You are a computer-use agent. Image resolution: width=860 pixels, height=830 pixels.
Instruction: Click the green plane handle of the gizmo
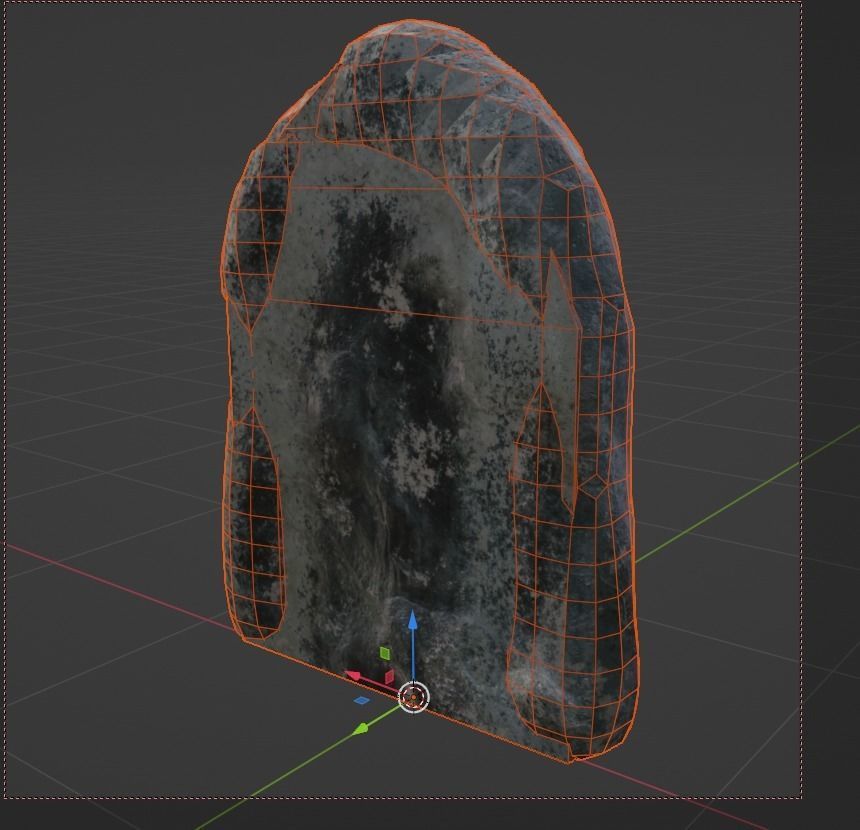coord(385,653)
